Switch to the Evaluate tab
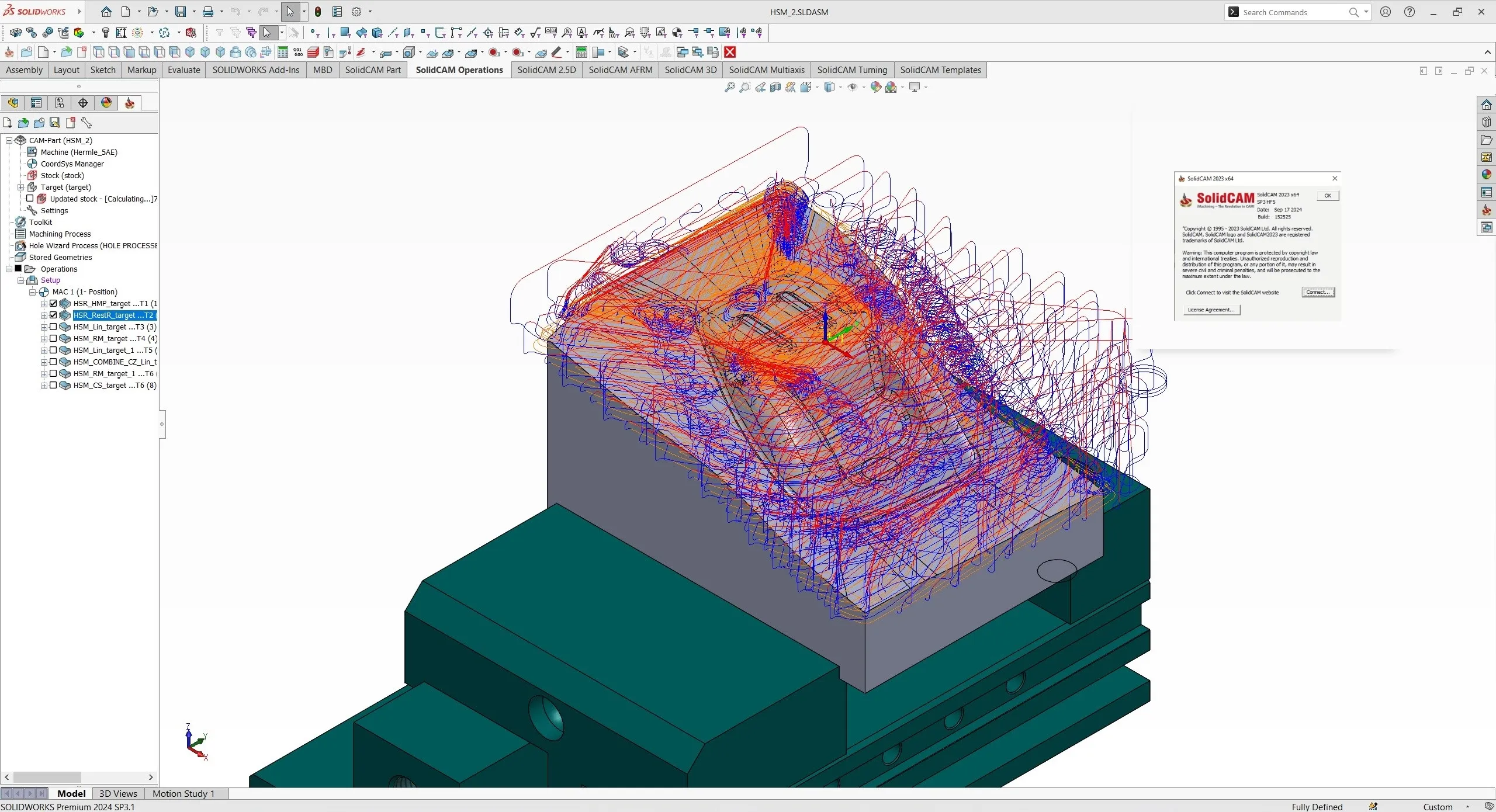 pyautogui.click(x=184, y=70)
